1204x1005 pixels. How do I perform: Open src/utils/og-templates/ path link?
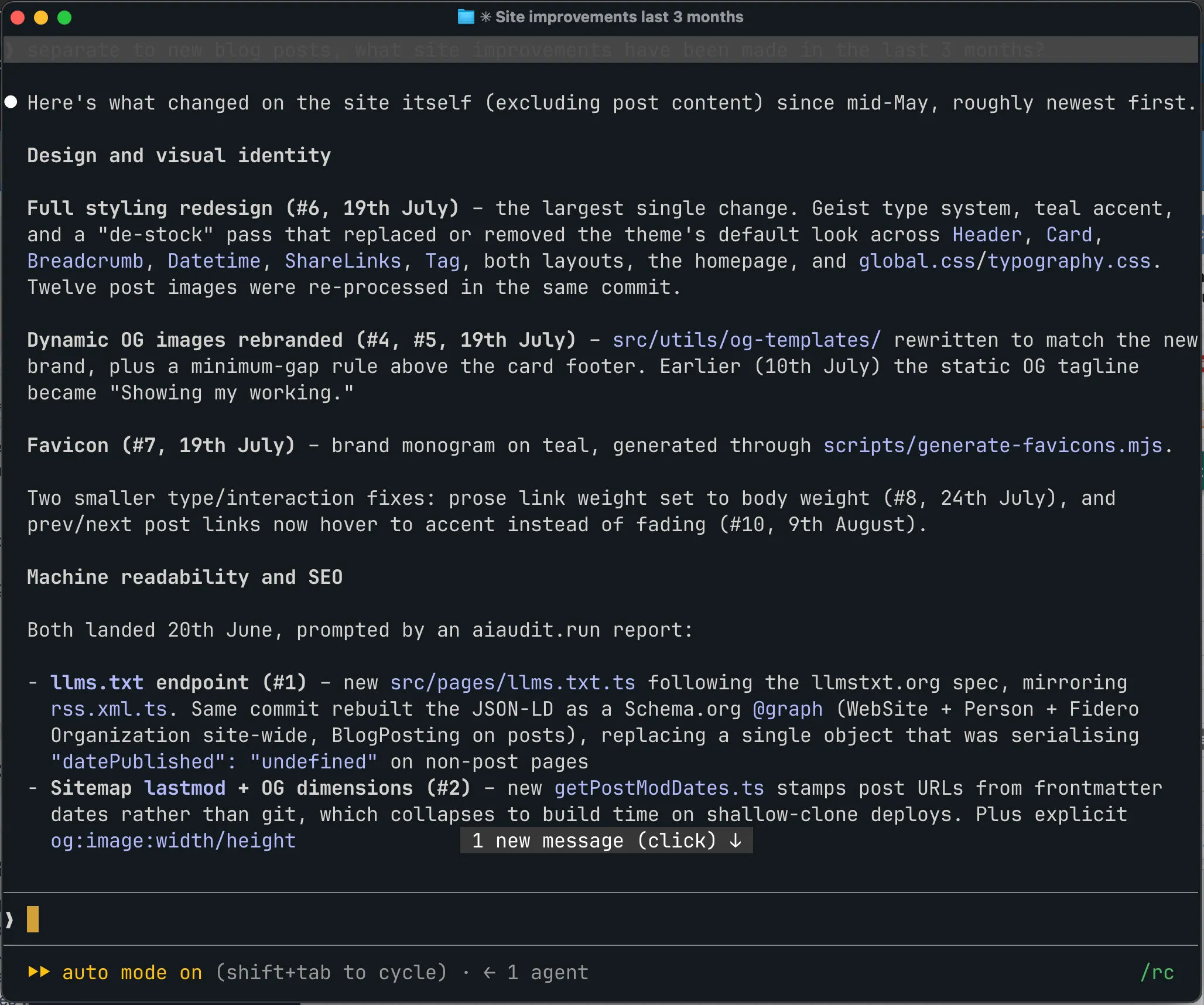pos(747,340)
